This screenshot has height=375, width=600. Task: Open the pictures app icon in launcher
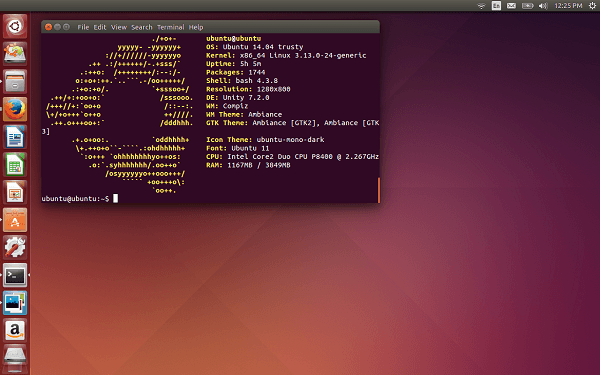coord(15,303)
